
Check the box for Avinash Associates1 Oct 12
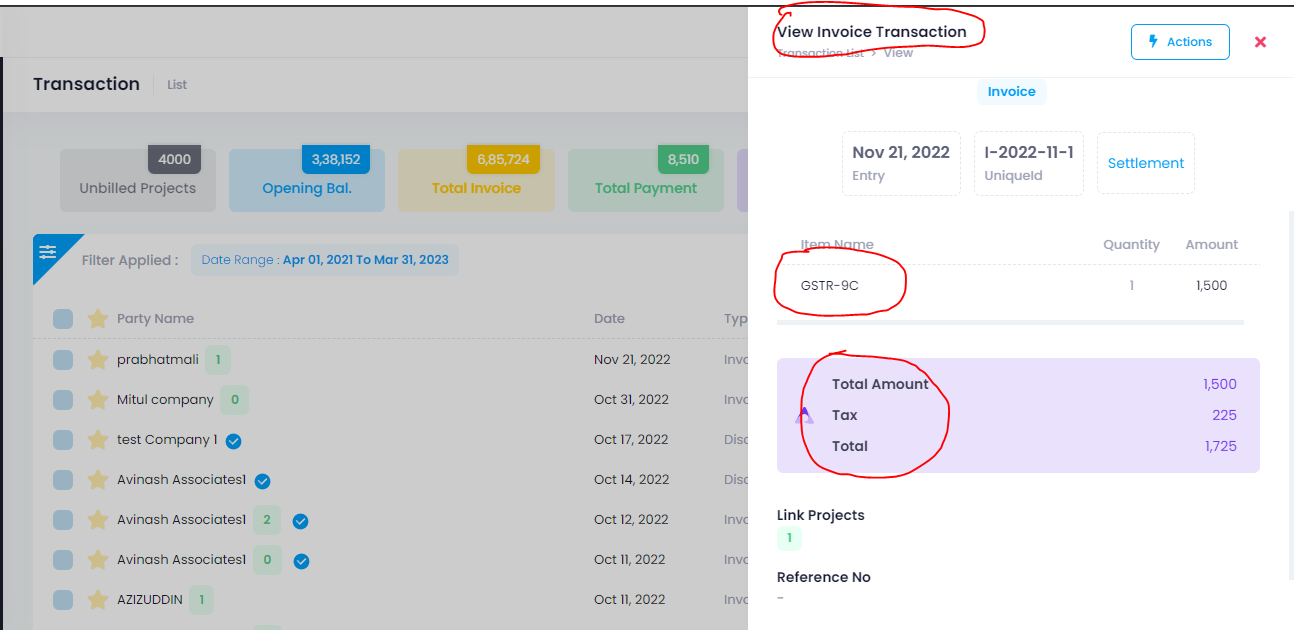[x=63, y=520]
